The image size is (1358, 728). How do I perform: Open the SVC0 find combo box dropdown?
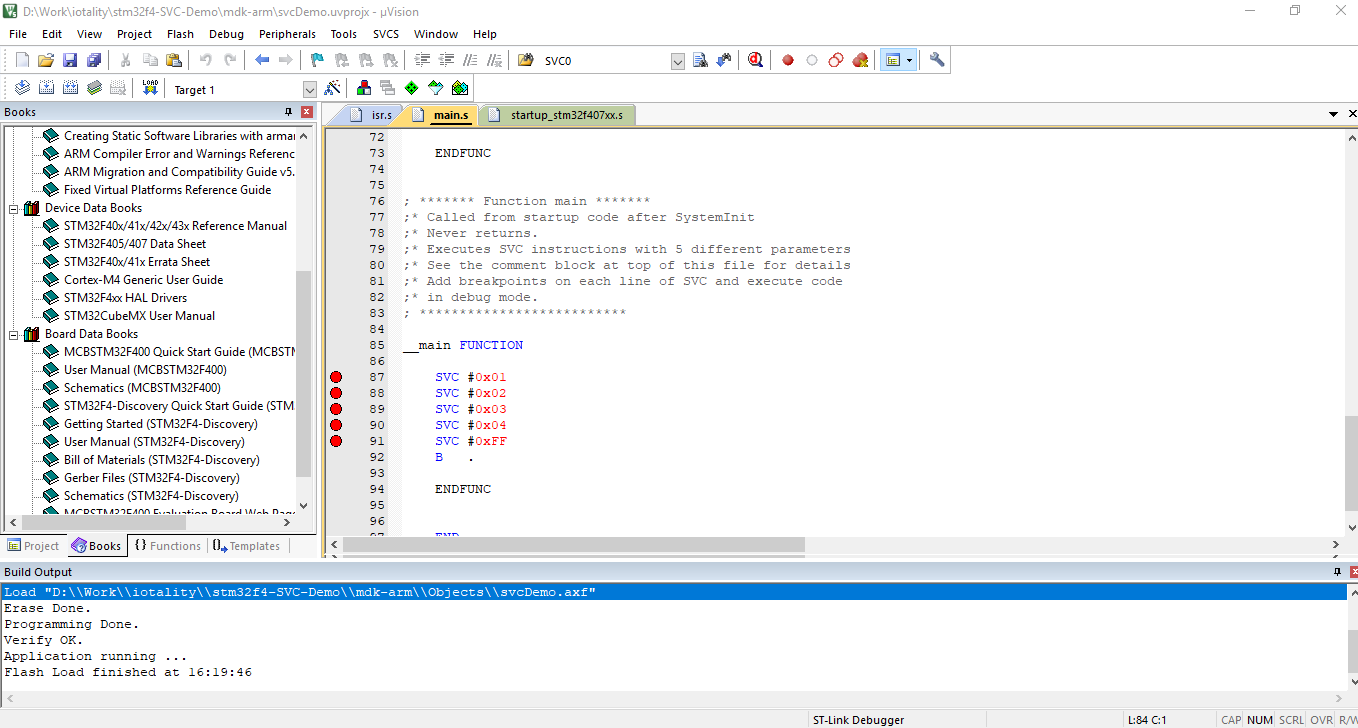click(x=677, y=61)
